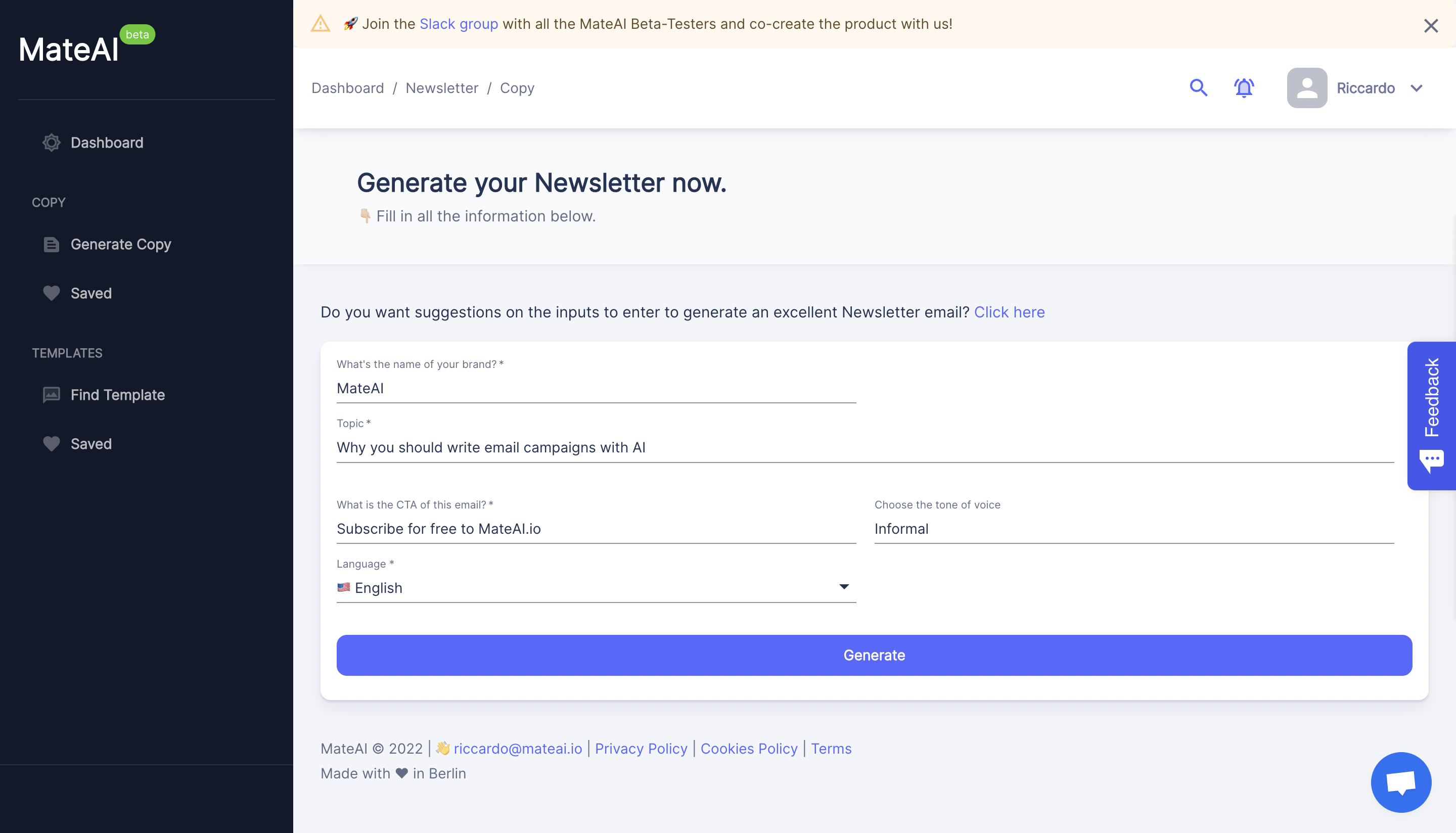This screenshot has height=833, width=1456.
Task: Open the search magnifier icon
Action: [x=1198, y=87]
